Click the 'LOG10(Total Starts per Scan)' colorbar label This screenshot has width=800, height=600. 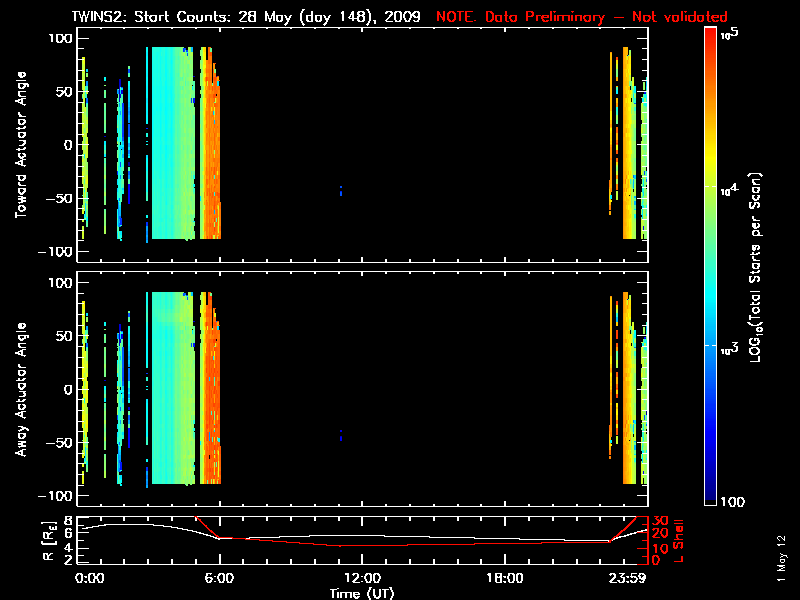757,267
